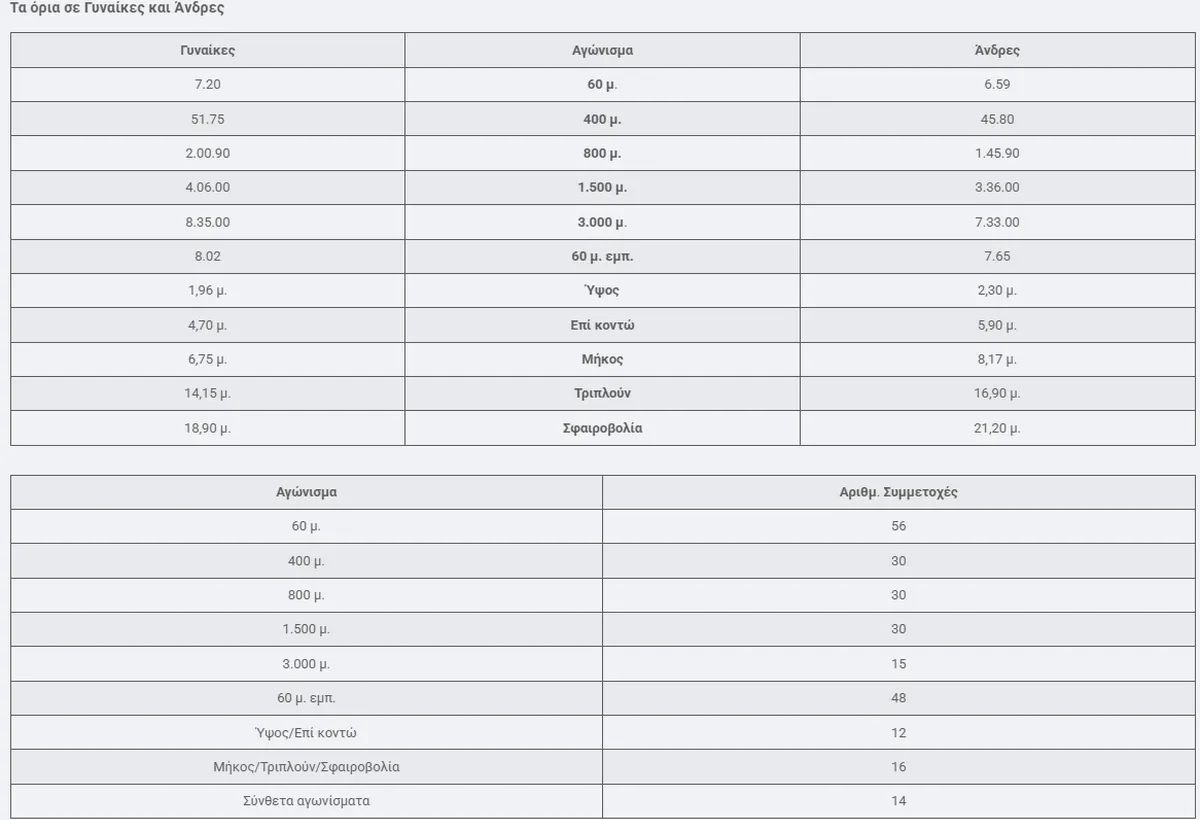Select the men's 400 μ. limit 45.80

point(997,119)
